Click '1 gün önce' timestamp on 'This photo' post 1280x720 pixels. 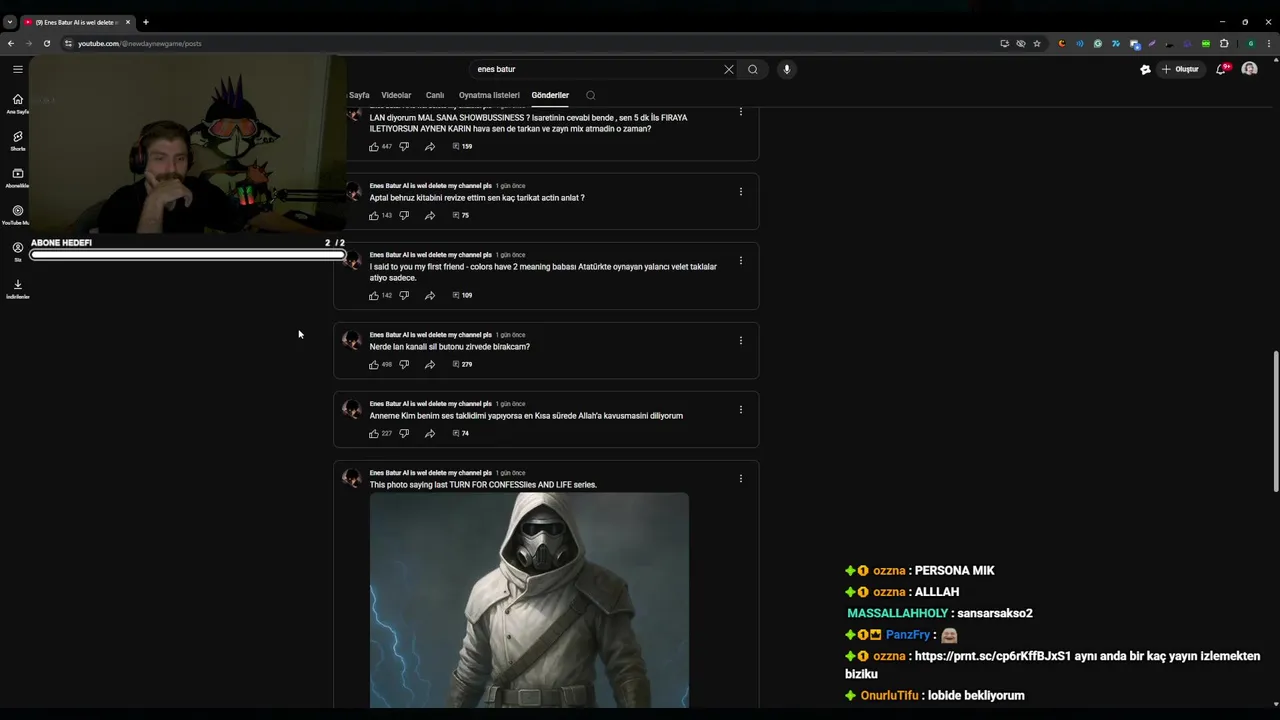click(511, 473)
